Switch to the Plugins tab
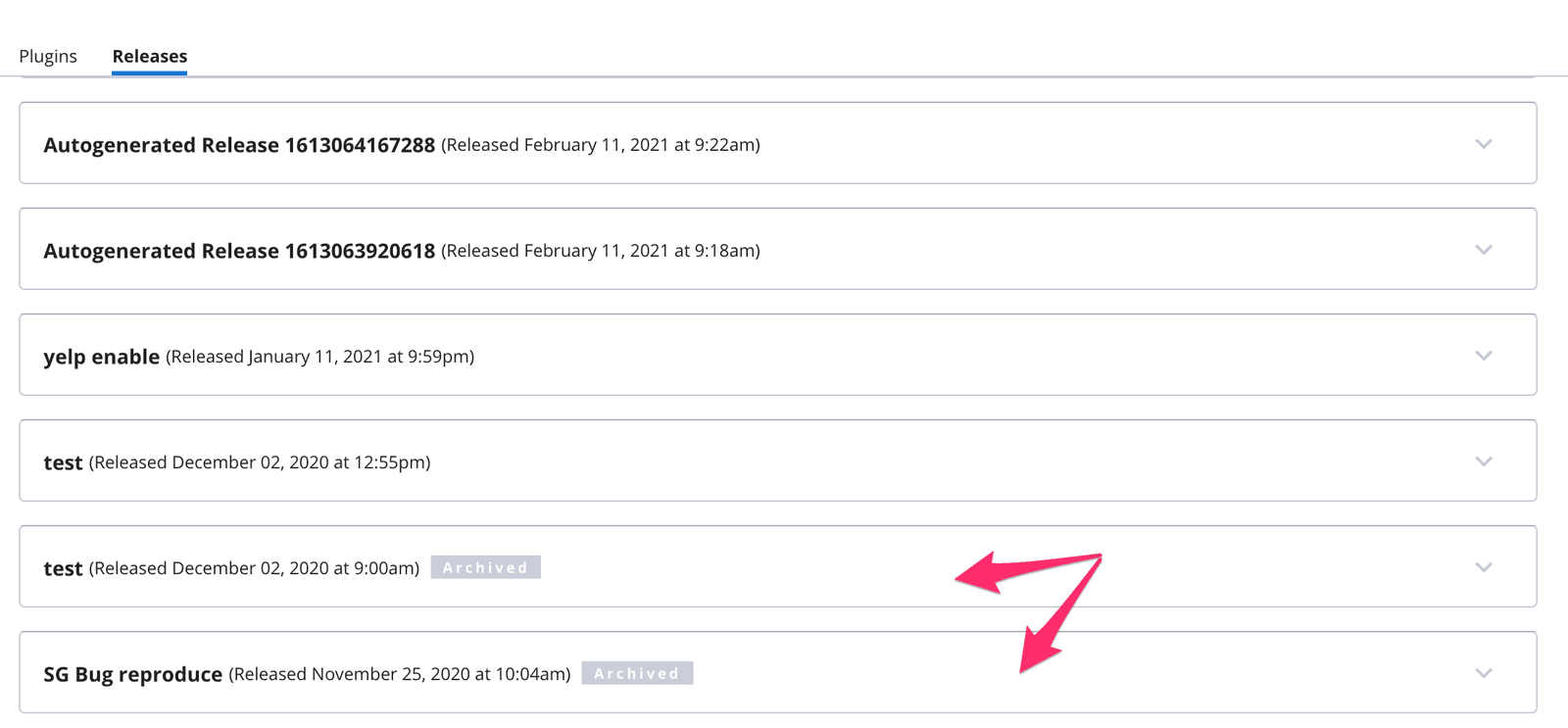Screen dimensions: 1568x728 click(48, 56)
